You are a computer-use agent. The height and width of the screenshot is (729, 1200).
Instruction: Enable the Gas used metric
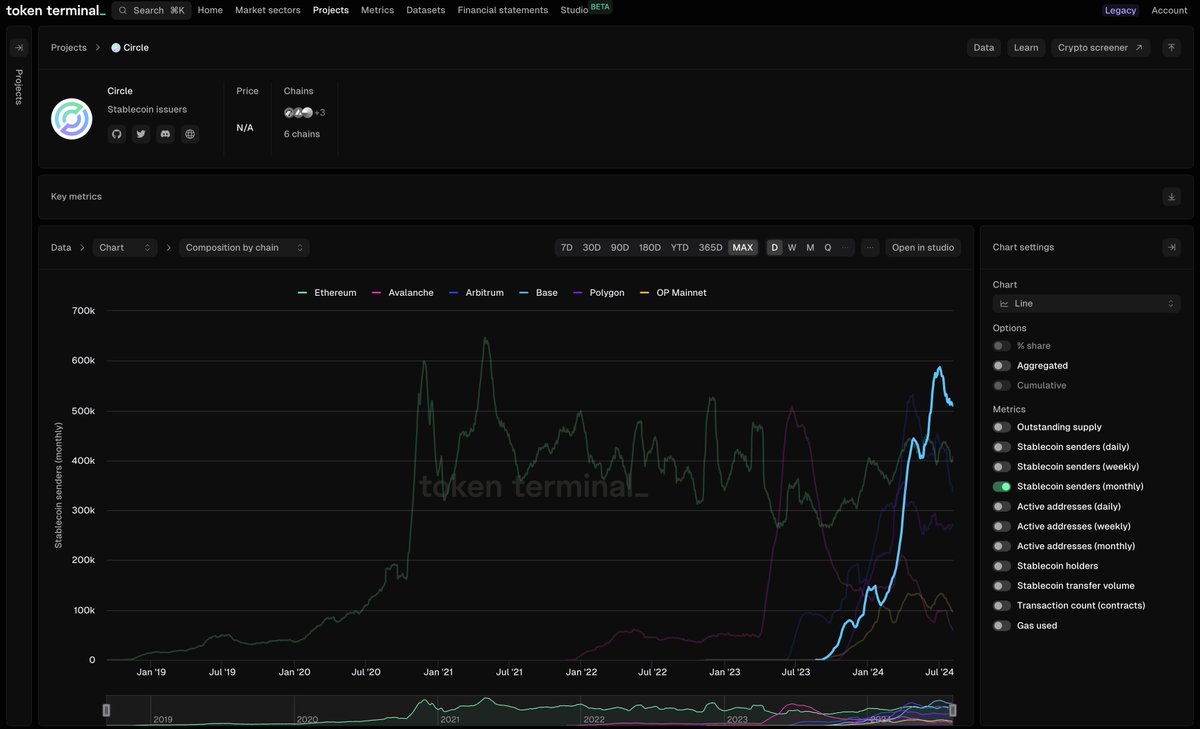pyautogui.click(x=1001, y=626)
